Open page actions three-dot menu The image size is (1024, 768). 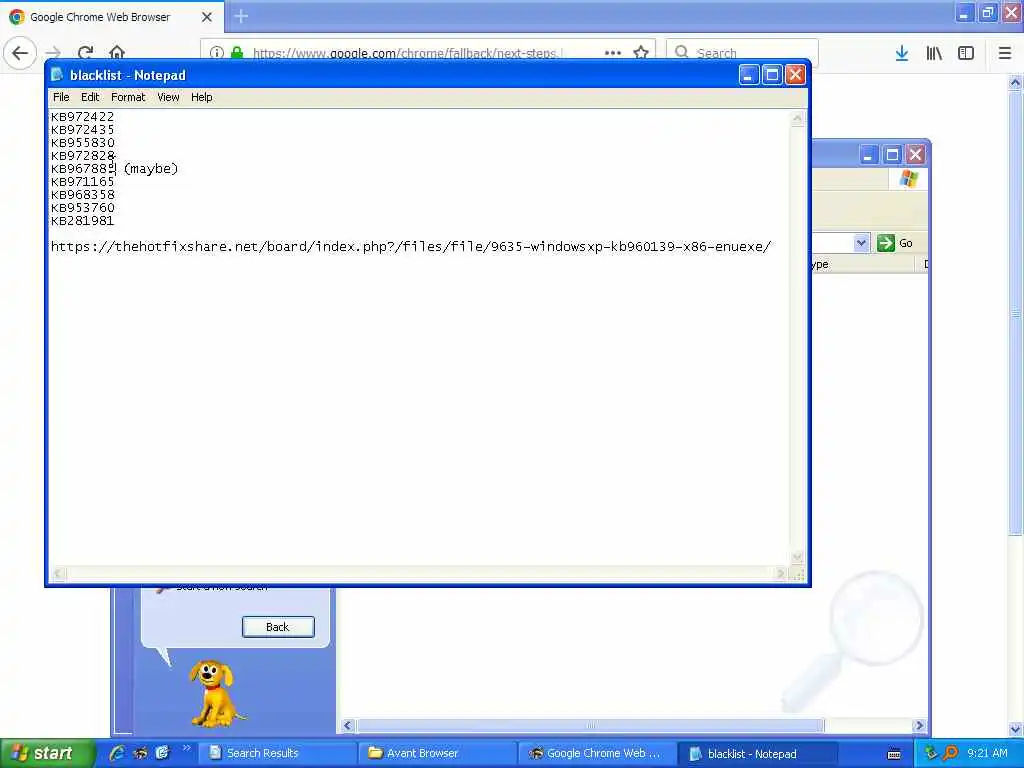click(613, 53)
